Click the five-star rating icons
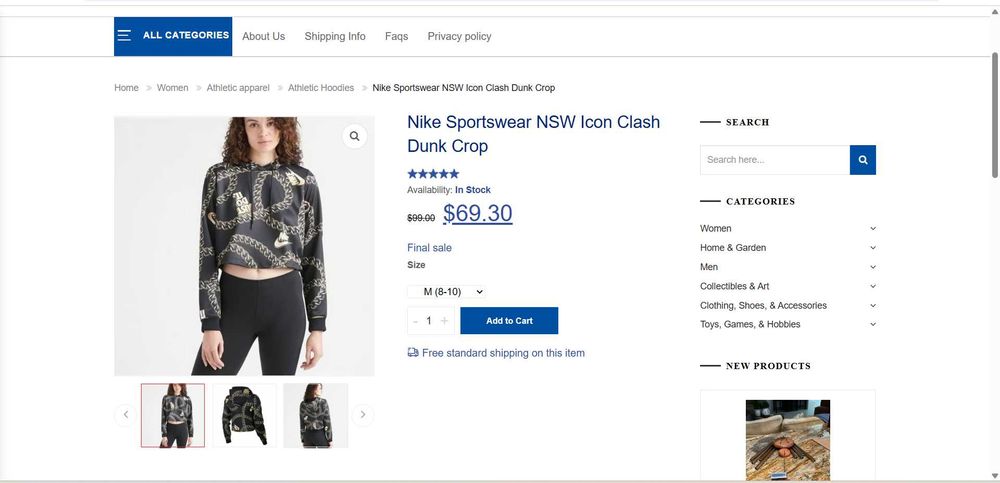 [x=433, y=174]
